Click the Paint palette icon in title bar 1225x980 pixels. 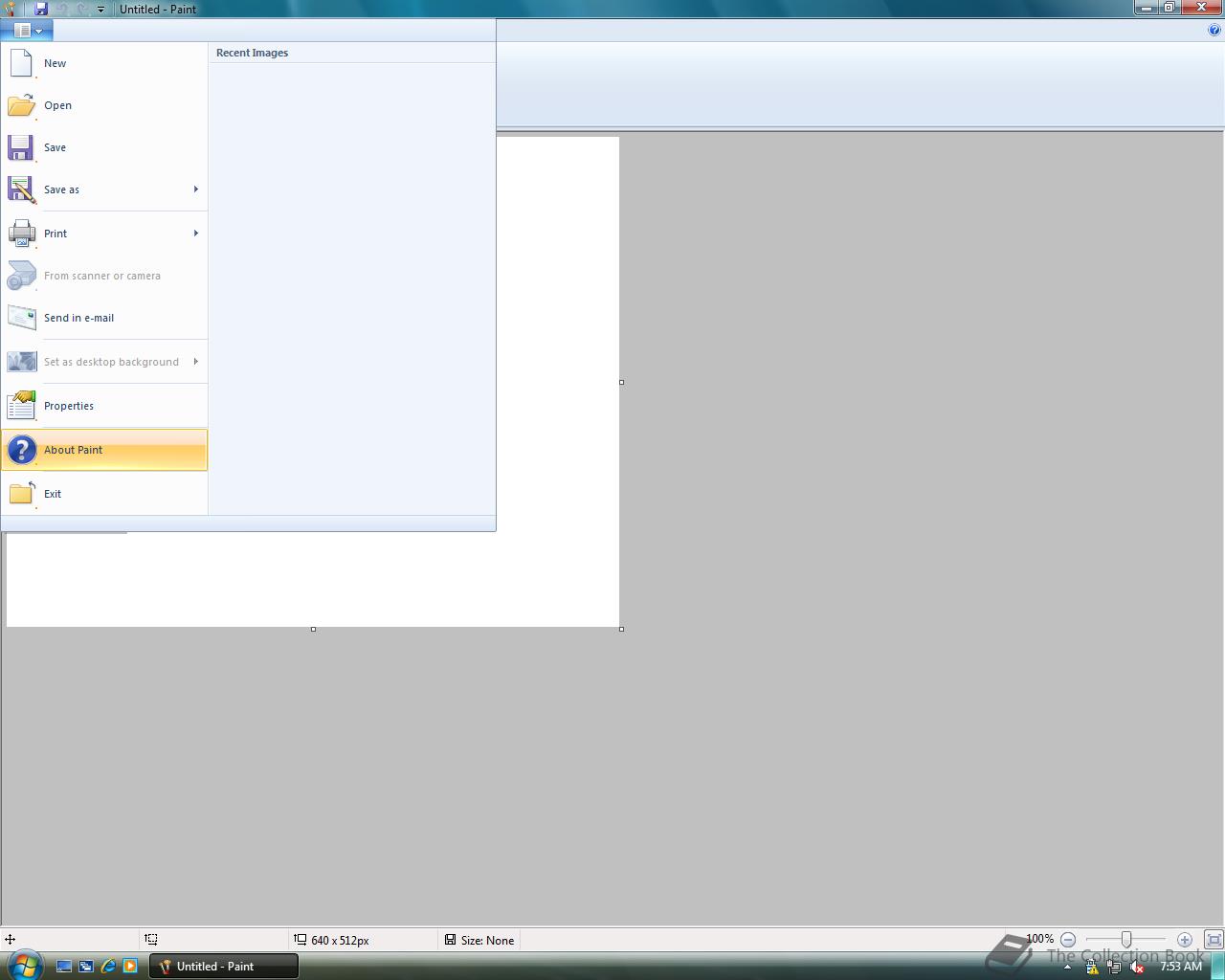[x=10, y=9]
